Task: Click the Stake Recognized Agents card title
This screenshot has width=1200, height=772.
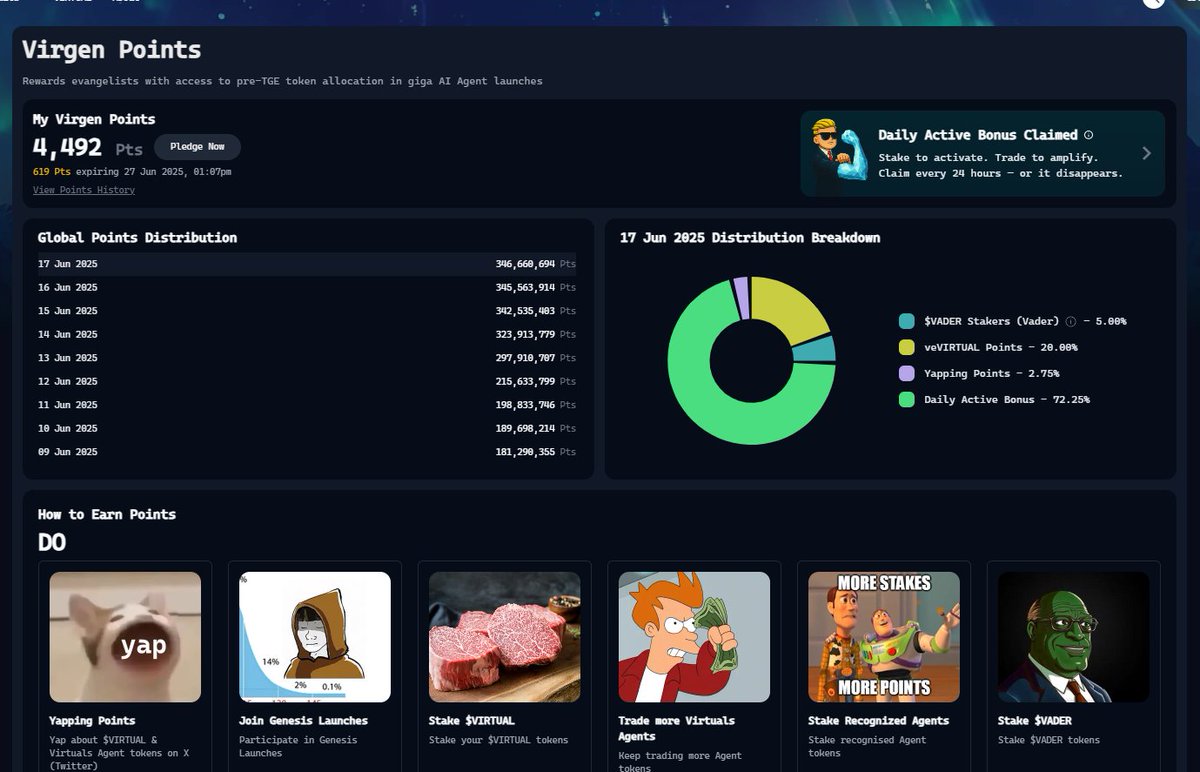Action: click(x=879, y=721)
